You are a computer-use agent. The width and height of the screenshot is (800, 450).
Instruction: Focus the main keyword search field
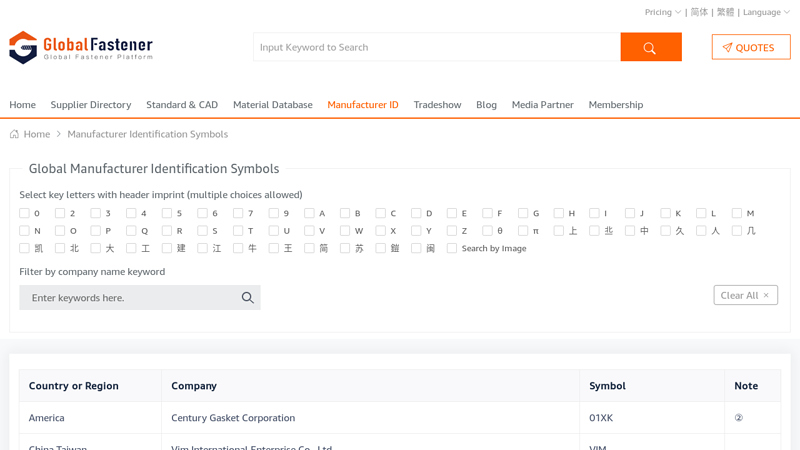click(x=436, y=47)
